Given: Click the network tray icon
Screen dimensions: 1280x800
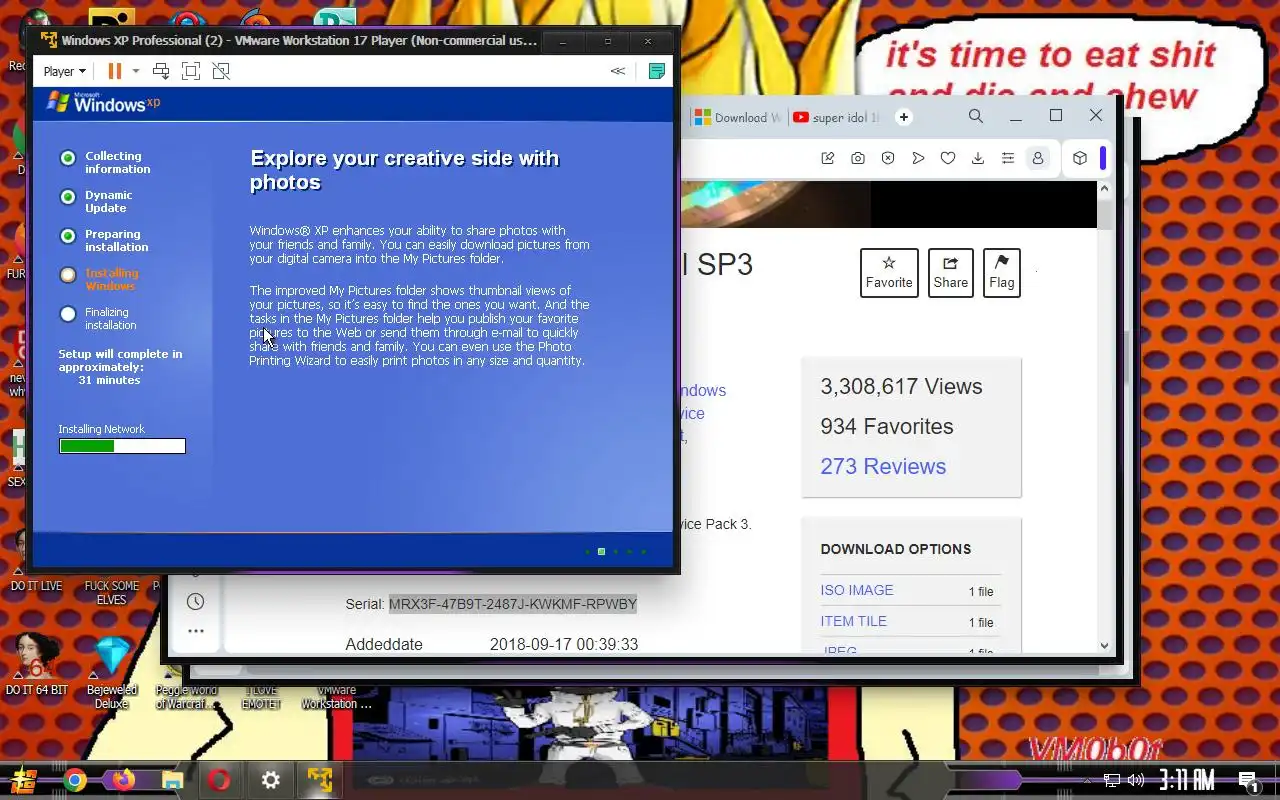Looking at the screenshot, I should tap(1112, 780).
